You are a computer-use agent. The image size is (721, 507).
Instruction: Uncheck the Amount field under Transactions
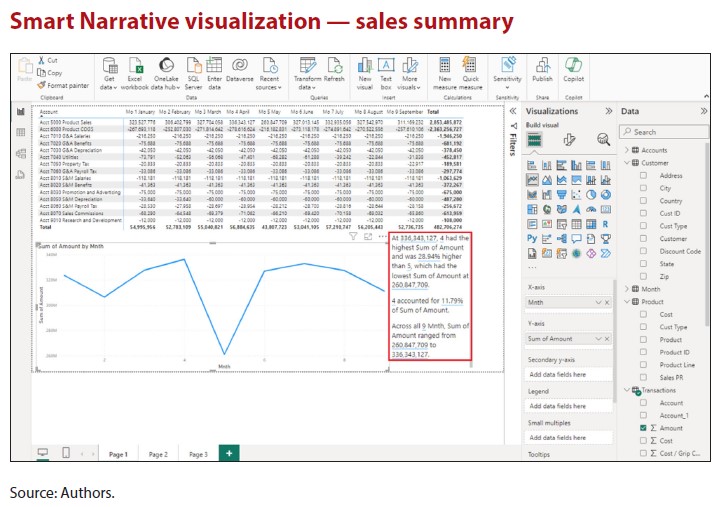coord(643,427)
